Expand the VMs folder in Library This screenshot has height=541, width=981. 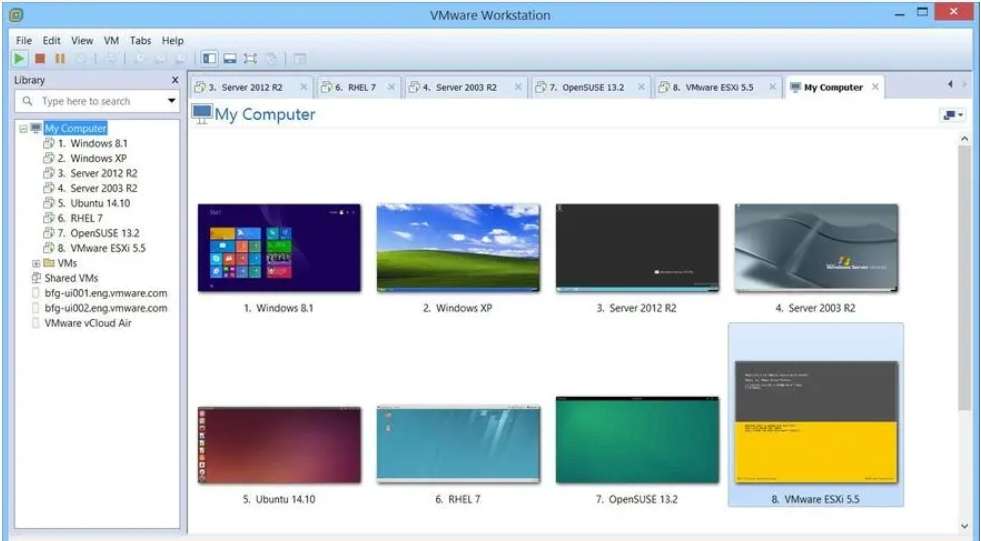click(36, 263)
